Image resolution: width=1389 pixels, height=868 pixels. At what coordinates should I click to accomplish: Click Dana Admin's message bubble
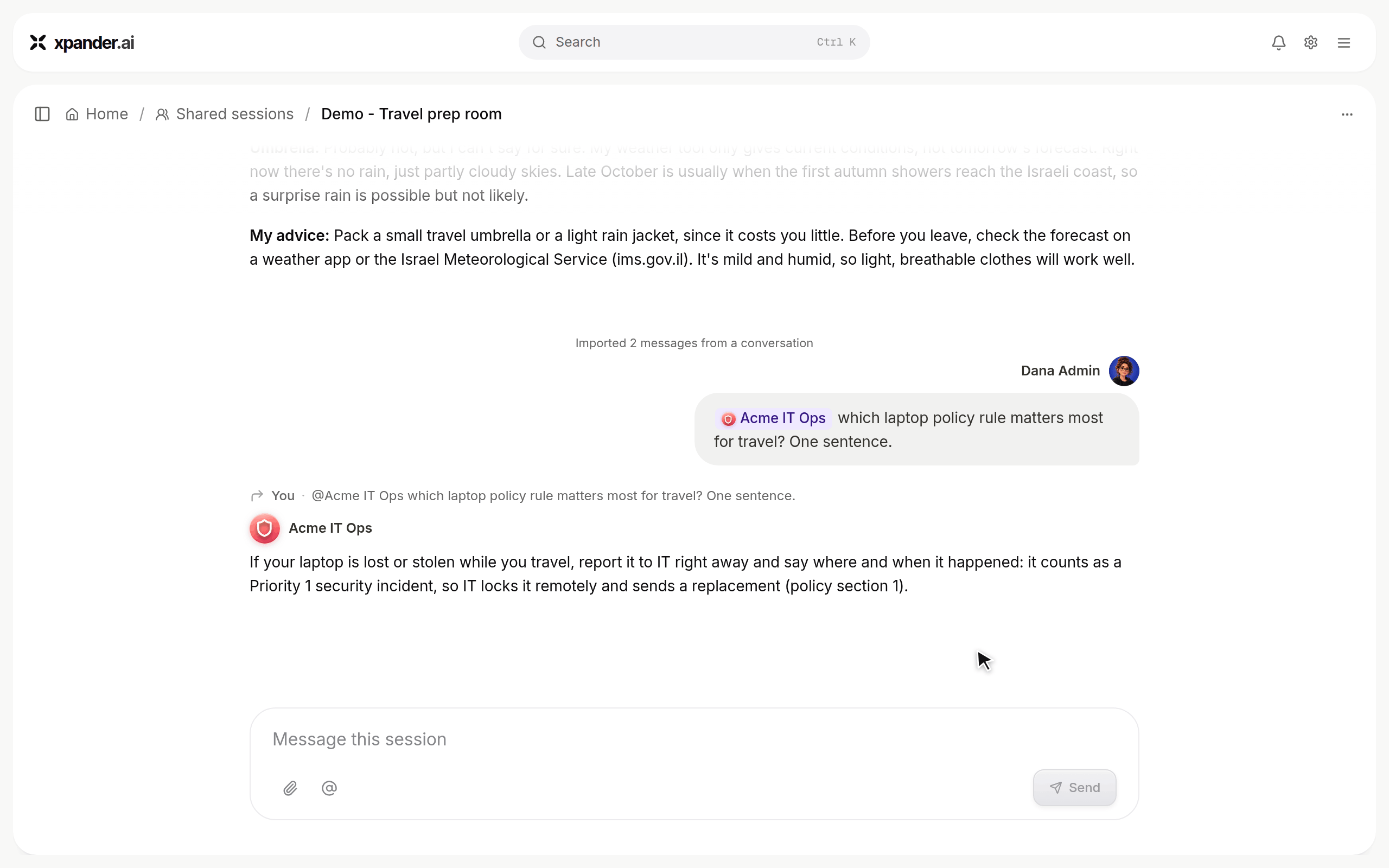pyautogui.click(x=916, y=430)
